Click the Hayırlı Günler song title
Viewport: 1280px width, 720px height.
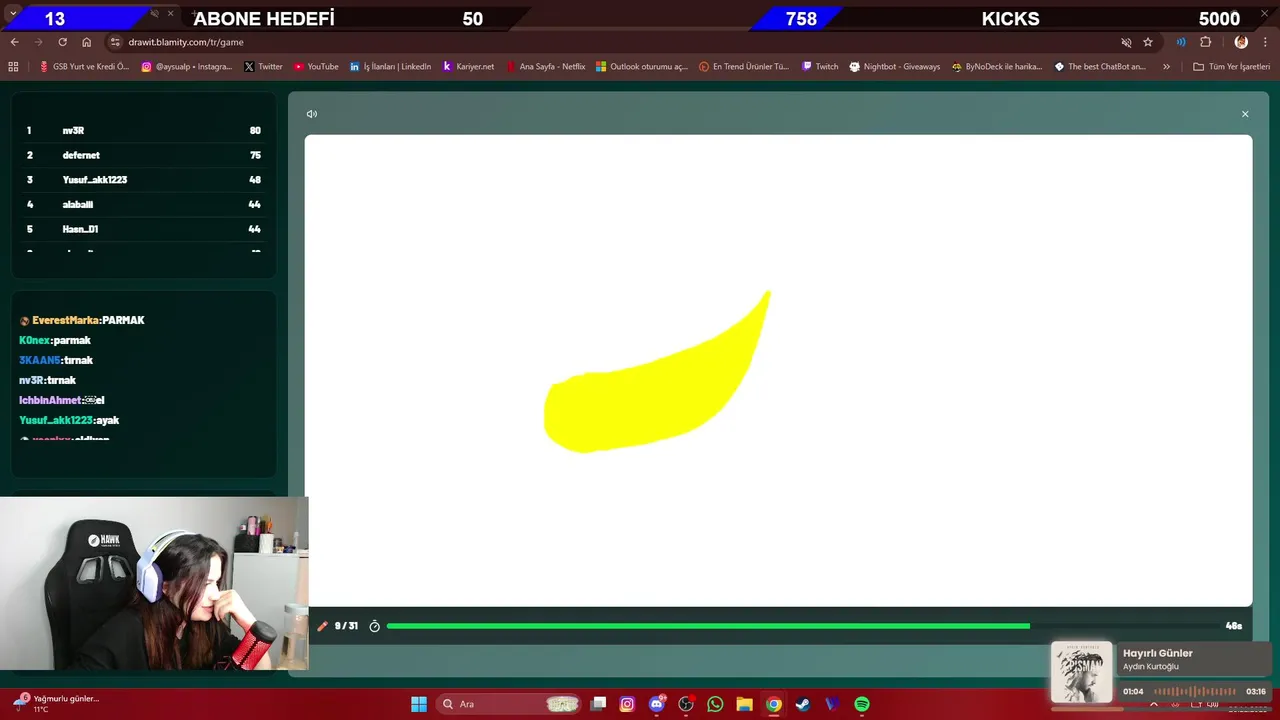click(1158, 653)
